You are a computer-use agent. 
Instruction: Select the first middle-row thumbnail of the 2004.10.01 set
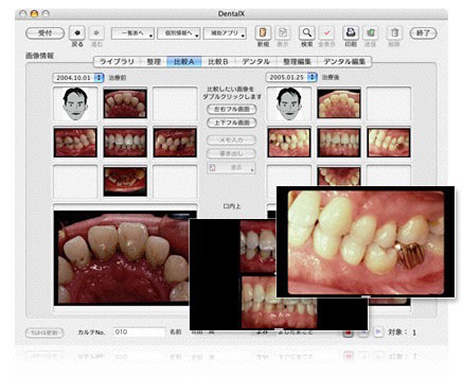[75, 142]
